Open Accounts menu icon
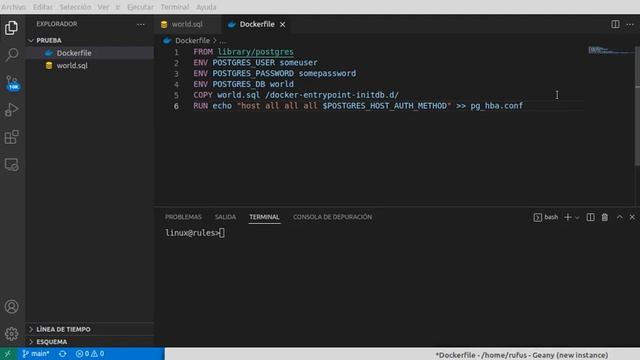The width and height of the screenshot is (640, 360). pos(11,307)
